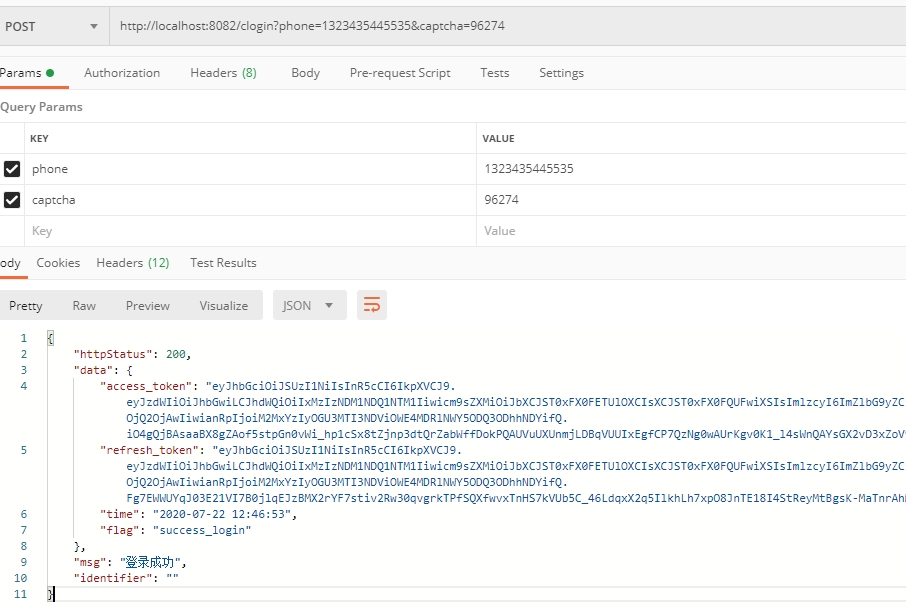This screenshot has height=604, width=906.
Task: Open request Headers (8) tab
Action: 223,73
